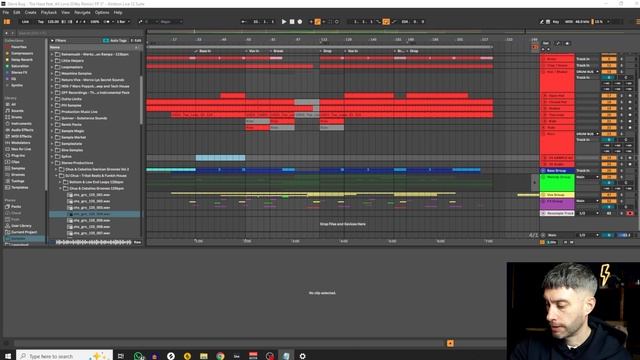The image size is (640, 360).
Task: Select the Resample Track header
Action: click(x=558, y=213)
